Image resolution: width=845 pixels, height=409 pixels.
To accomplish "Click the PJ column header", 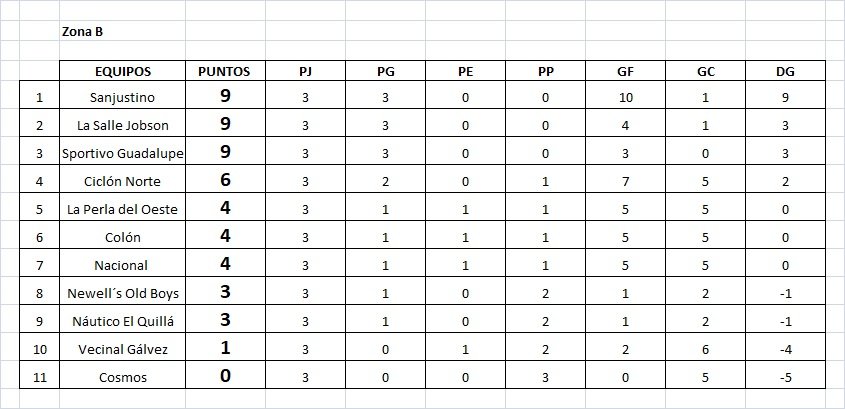I will point(304,71).
